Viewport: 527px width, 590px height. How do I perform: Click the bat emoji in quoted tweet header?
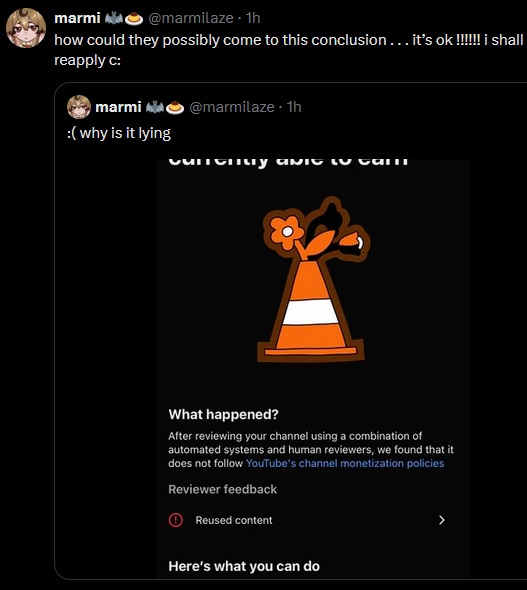[x=155, y=108]
